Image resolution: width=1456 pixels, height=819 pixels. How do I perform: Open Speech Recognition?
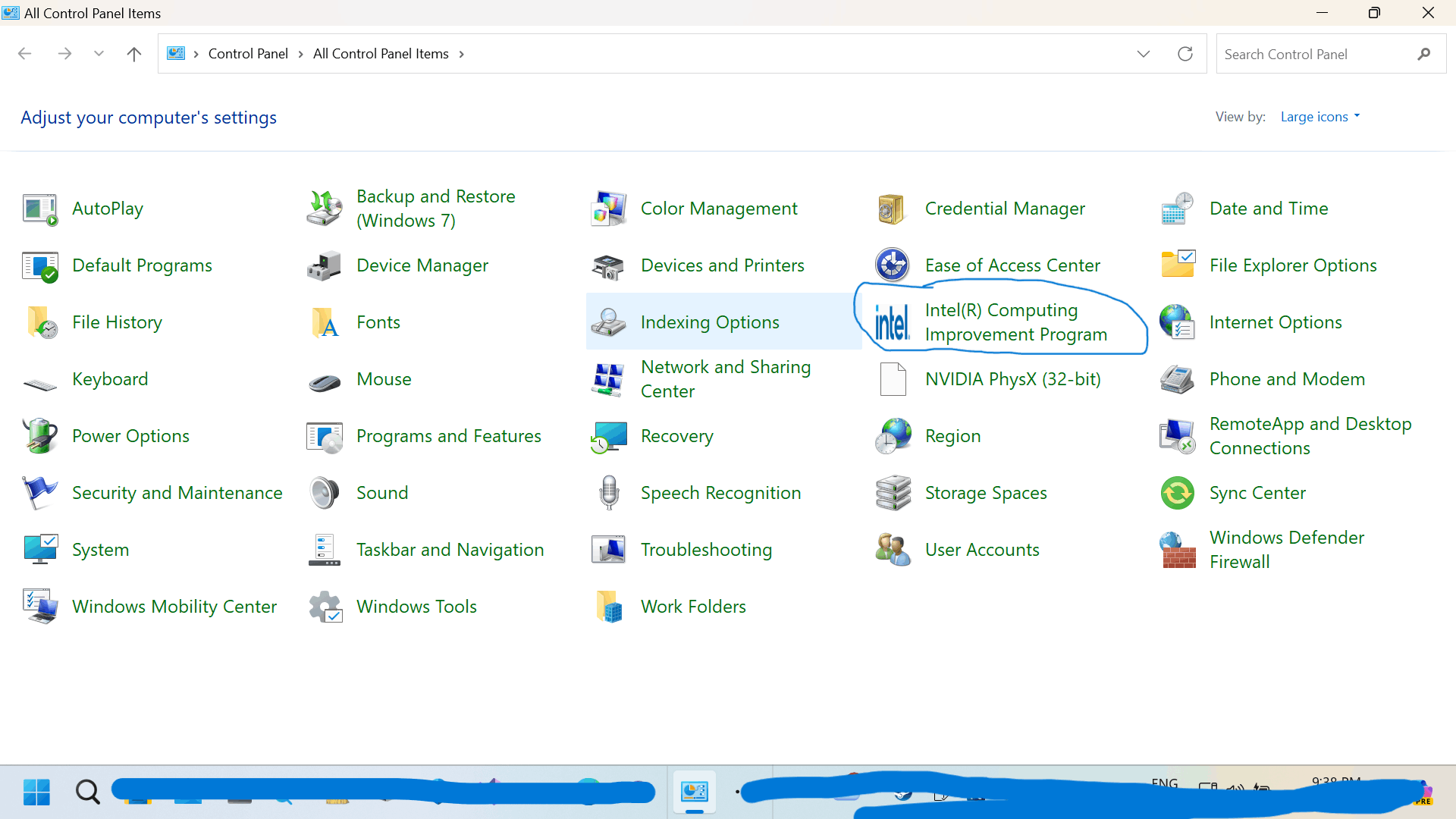[x=720, y=492]
